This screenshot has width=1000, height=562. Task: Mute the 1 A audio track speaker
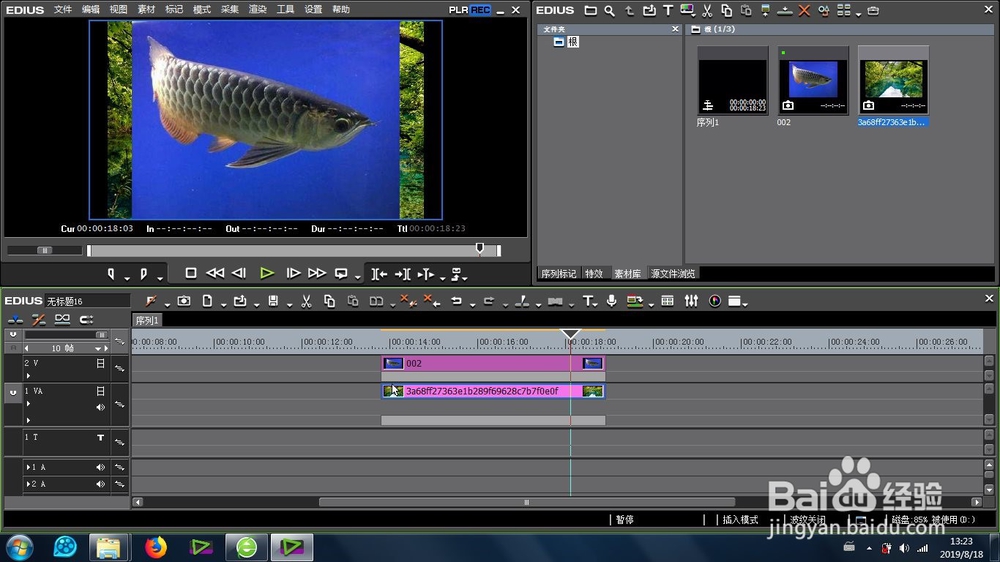point(100,468)
